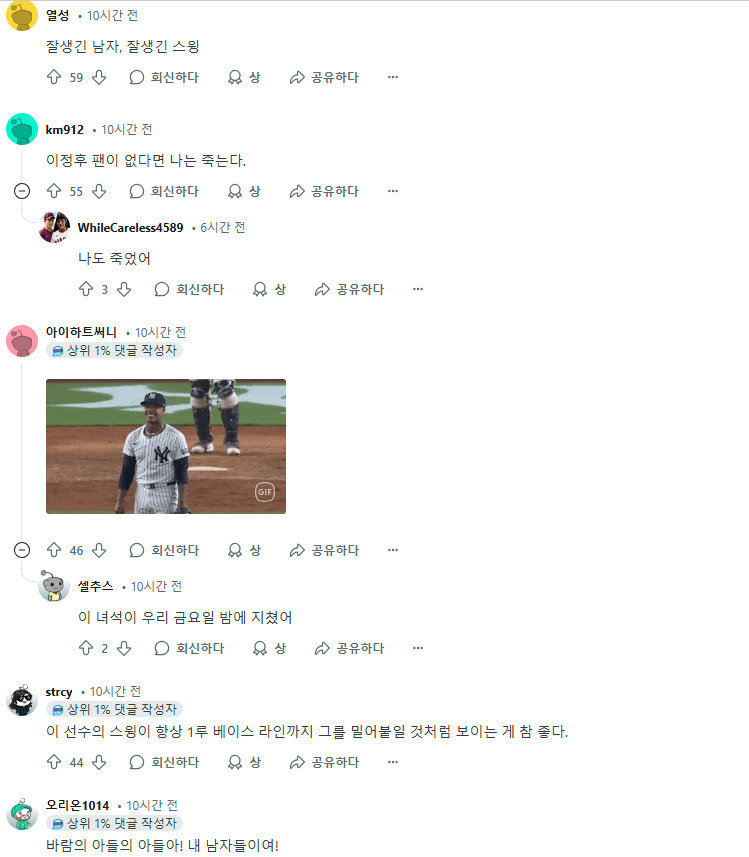Downvote 셀추스's reply with 2 votes
This screenshot has width=749, height=857.
point(124,648)
